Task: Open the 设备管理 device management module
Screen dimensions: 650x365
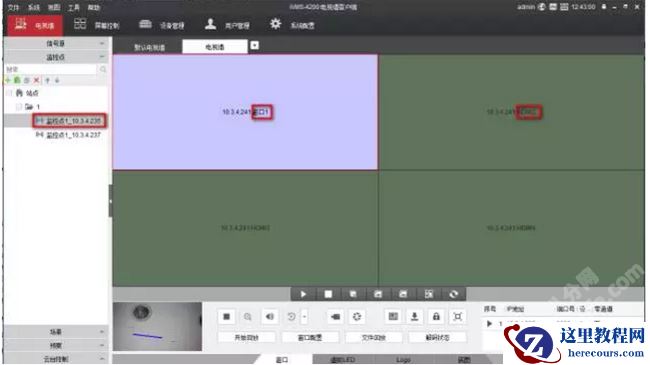Action: 161,25
